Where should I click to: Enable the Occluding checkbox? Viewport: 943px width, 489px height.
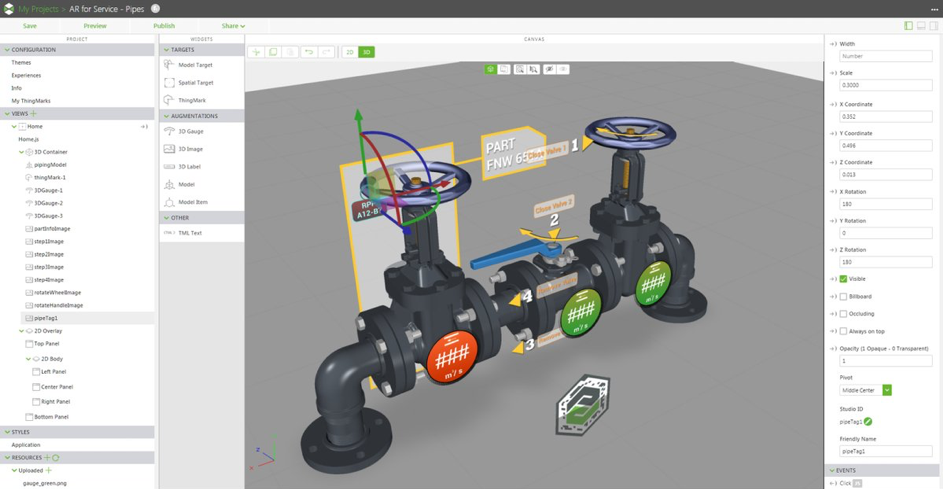843,314
